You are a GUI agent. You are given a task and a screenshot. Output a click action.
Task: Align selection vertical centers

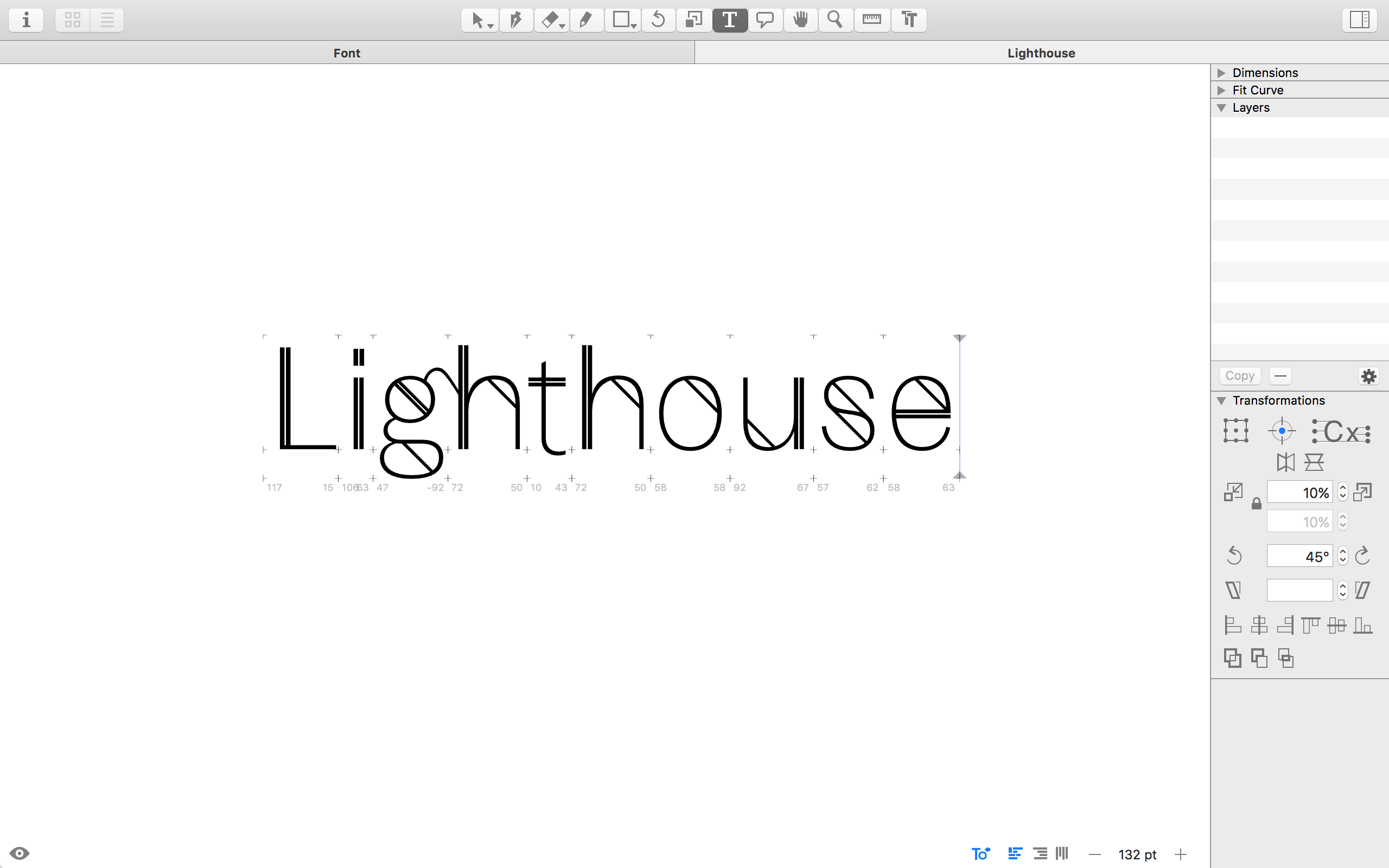click(x=1337, y=624)
